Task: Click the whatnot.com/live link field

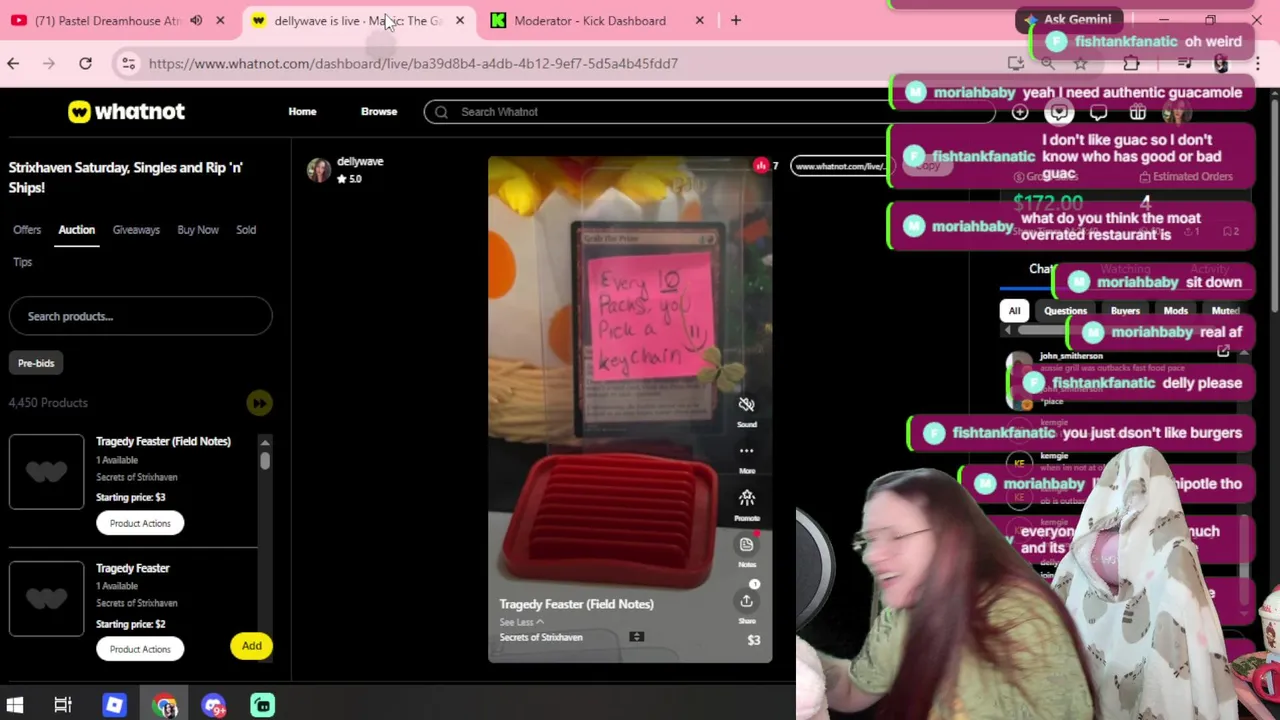Action: tap(840, 166)
